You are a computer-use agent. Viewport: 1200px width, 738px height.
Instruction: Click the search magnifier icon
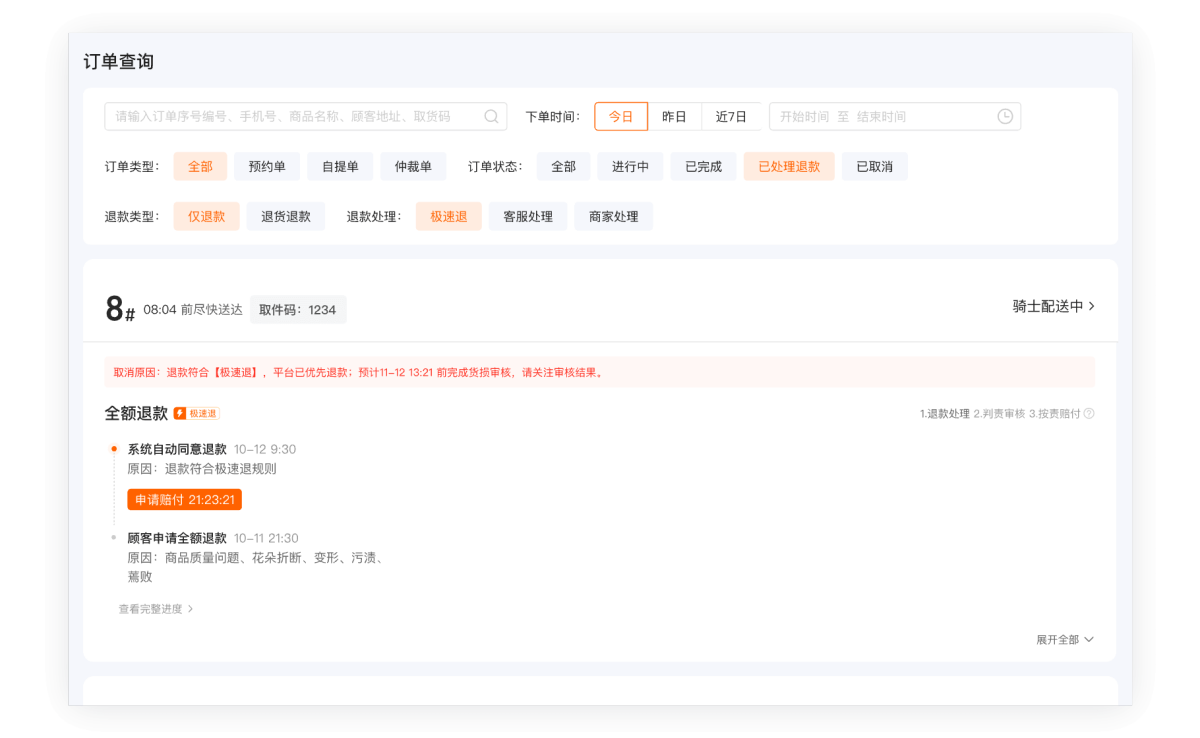point(491,116)
